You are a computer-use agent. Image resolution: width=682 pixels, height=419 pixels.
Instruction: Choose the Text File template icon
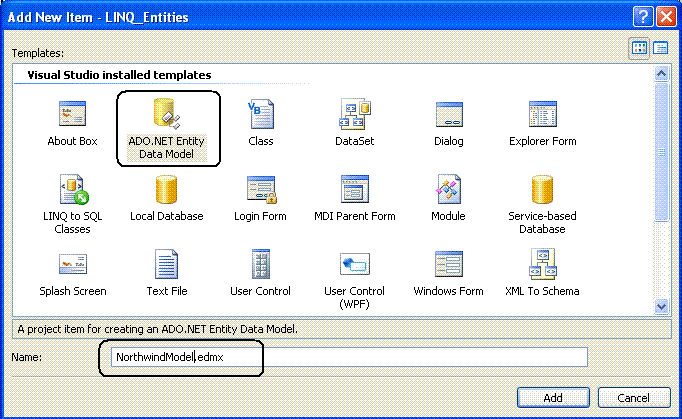(x=167, y=264)
